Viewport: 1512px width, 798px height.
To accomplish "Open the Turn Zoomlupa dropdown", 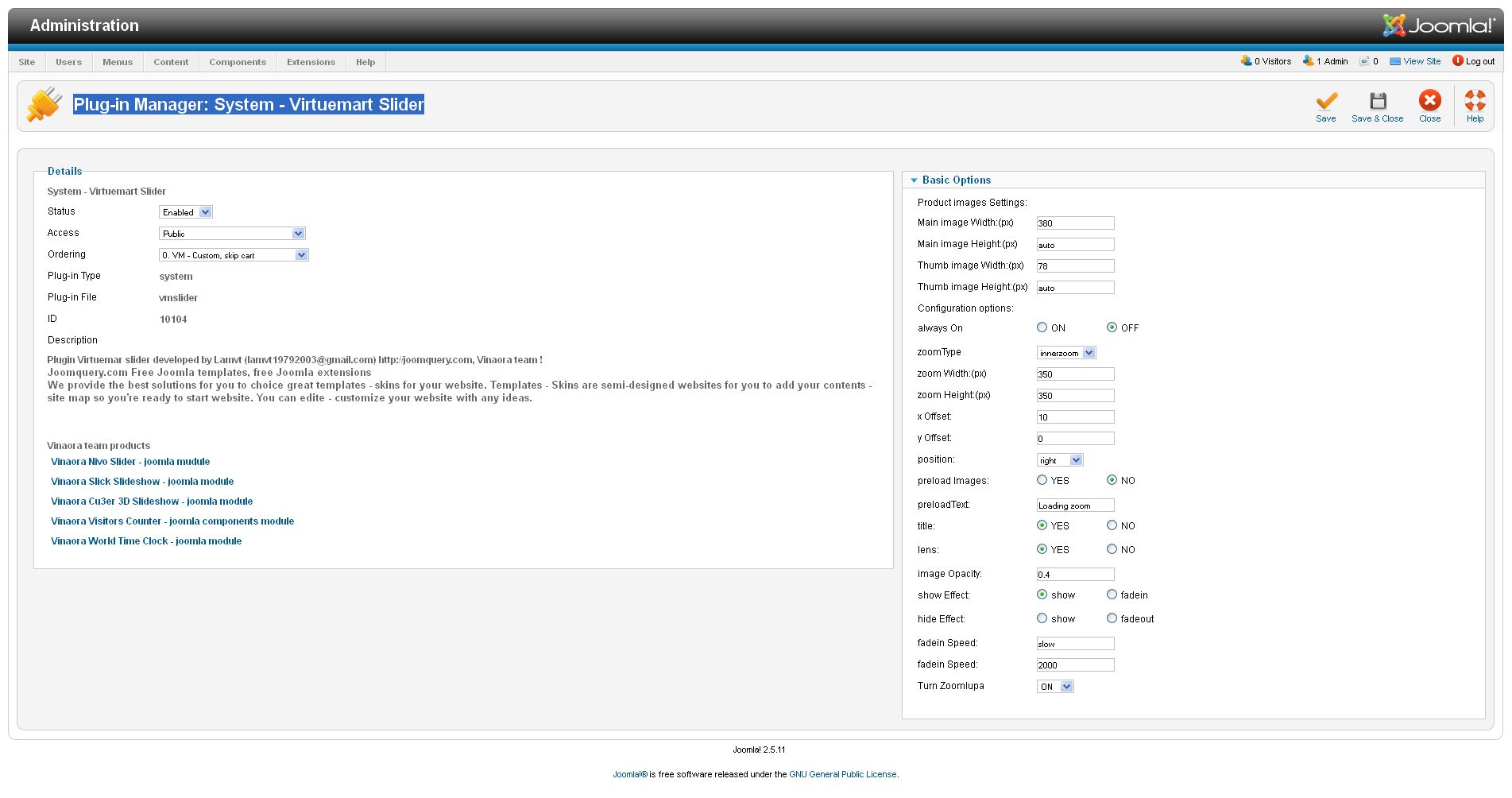I will [1055, 687].
